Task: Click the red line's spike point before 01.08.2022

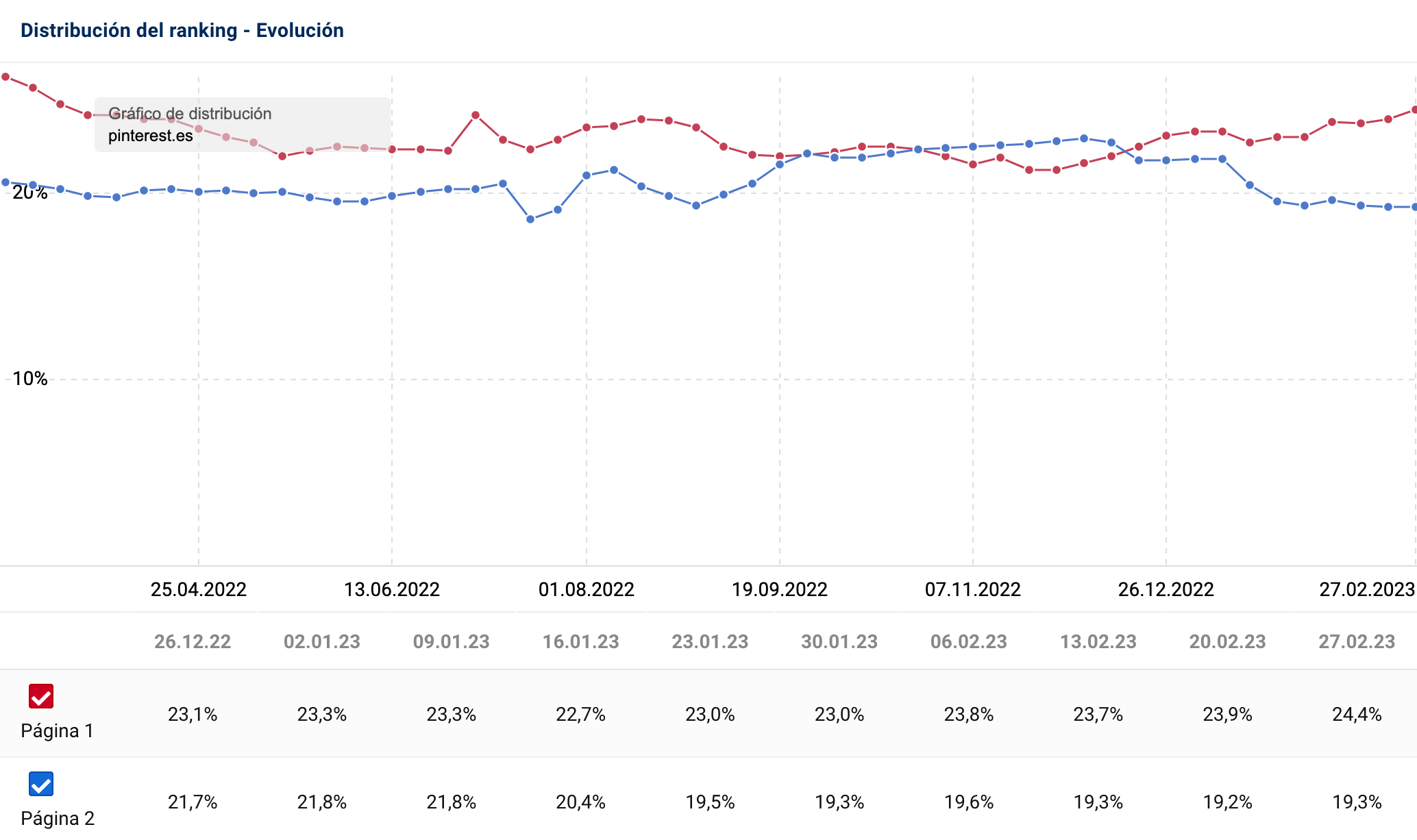Action: [x=476, y=115]
